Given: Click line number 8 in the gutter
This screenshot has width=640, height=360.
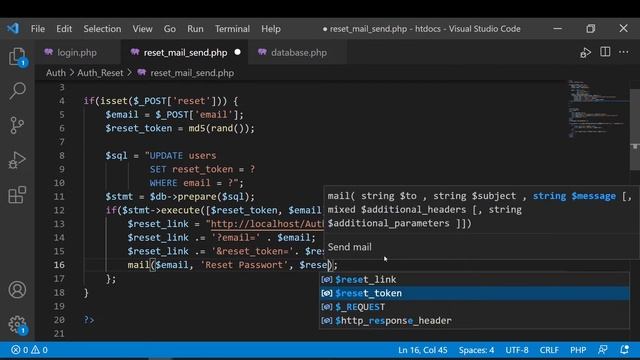Looking at the screenshot, I should pos(62,156).
